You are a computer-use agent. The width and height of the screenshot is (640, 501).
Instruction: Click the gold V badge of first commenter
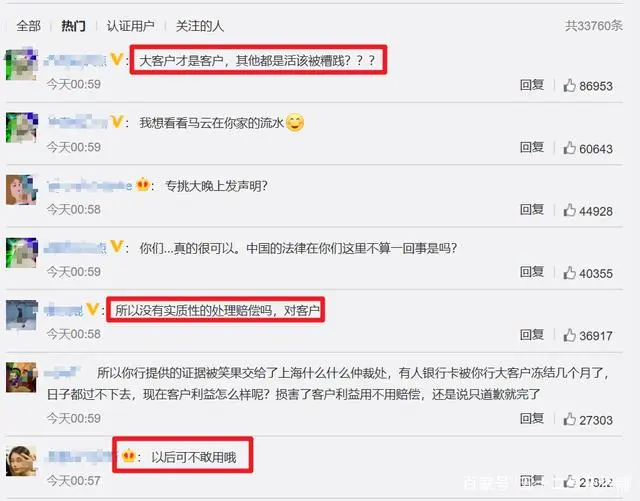click(117, 60)
